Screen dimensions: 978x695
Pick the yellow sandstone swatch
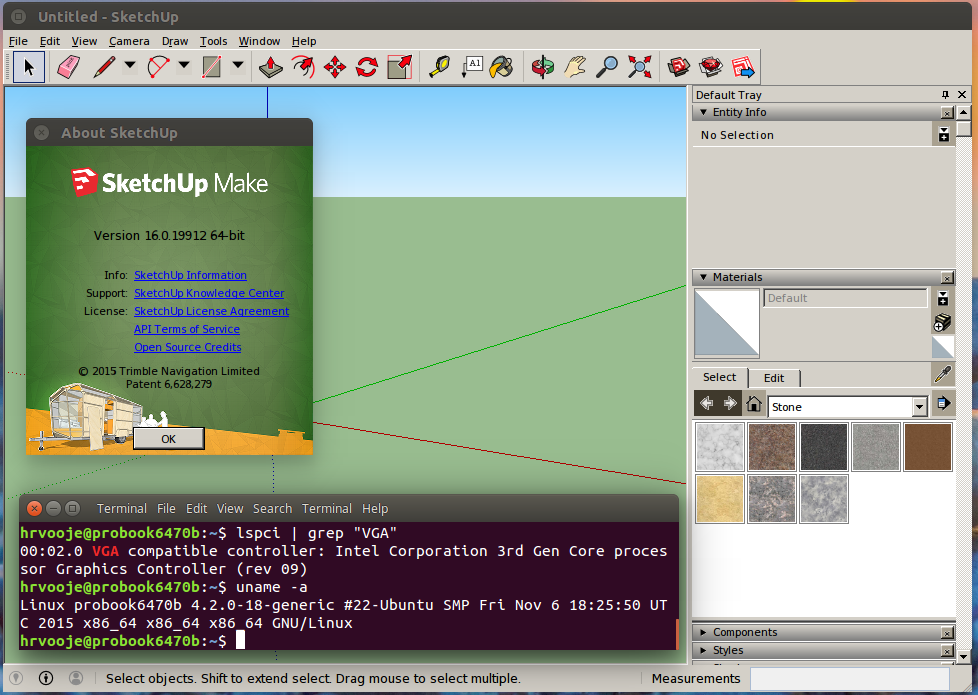coord(720,498)
